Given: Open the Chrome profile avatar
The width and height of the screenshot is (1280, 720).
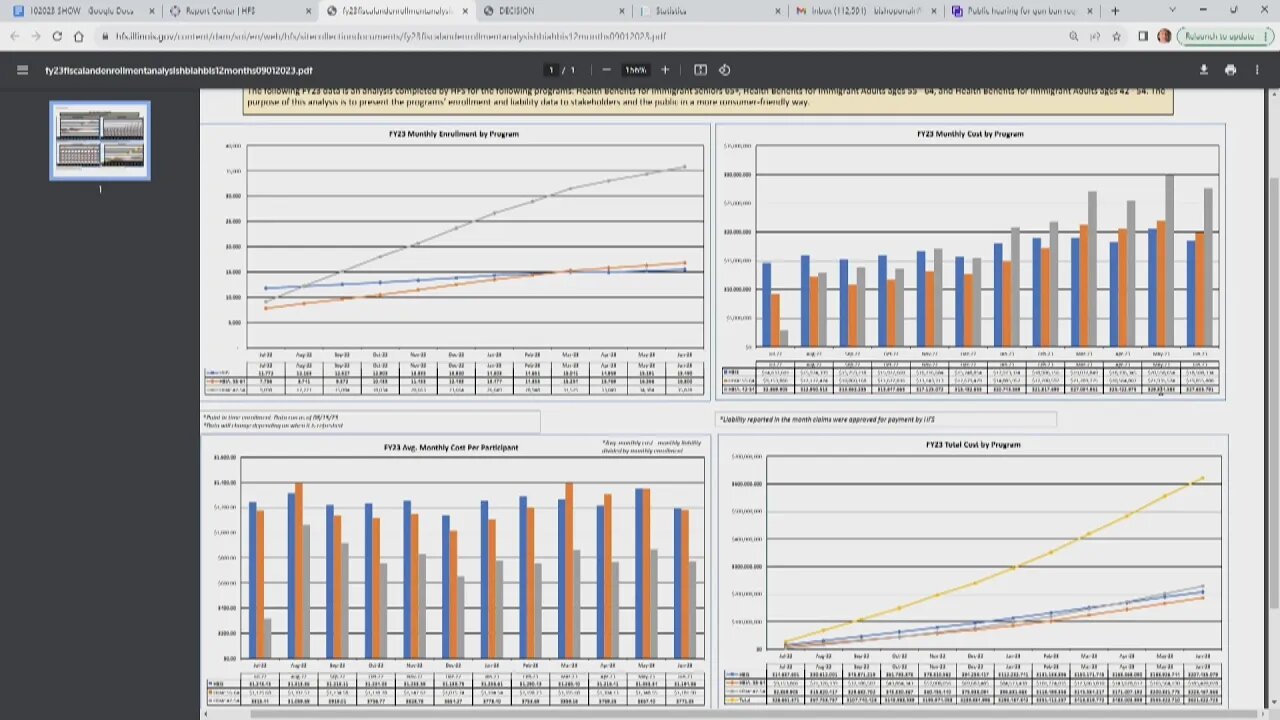Looking at the screenshot, I should 1164,36.
